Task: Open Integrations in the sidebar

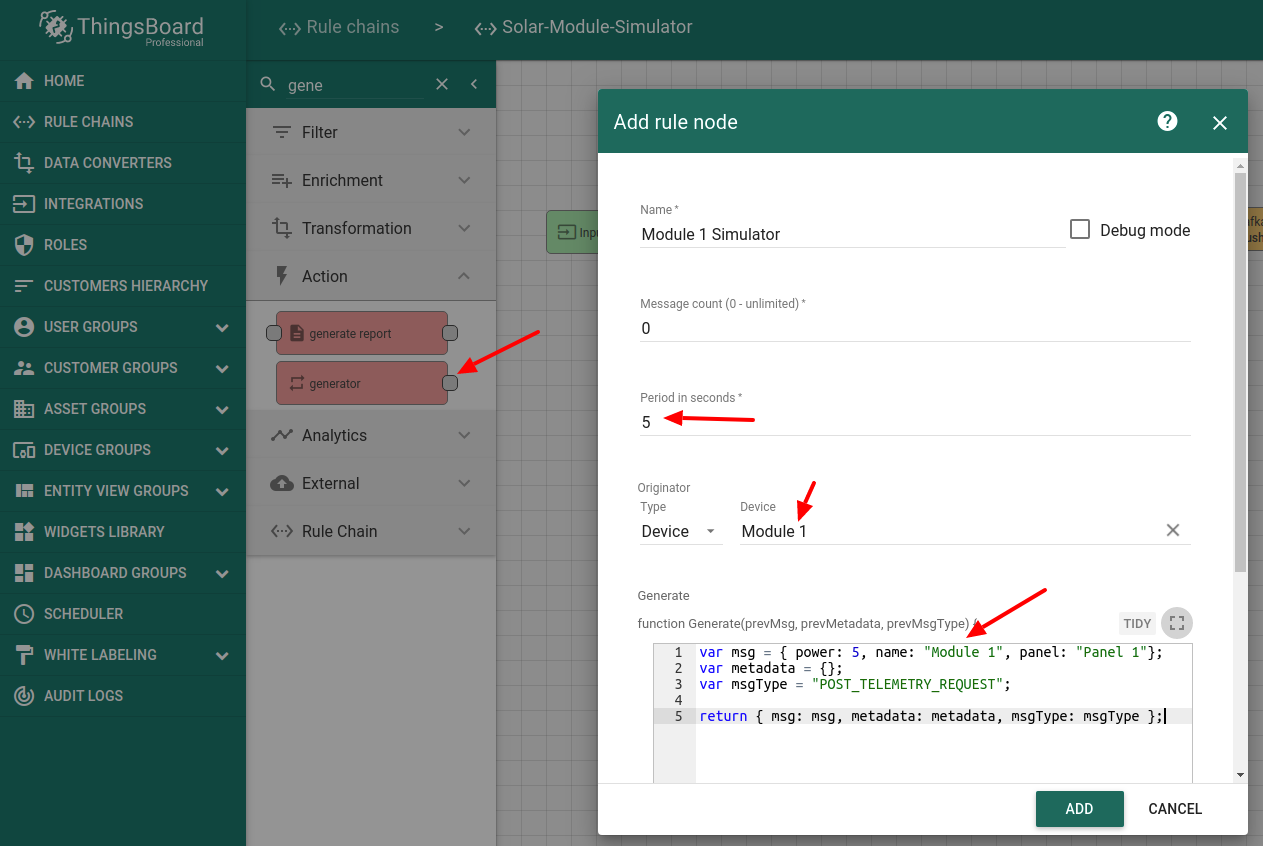Action: [93, 204]
